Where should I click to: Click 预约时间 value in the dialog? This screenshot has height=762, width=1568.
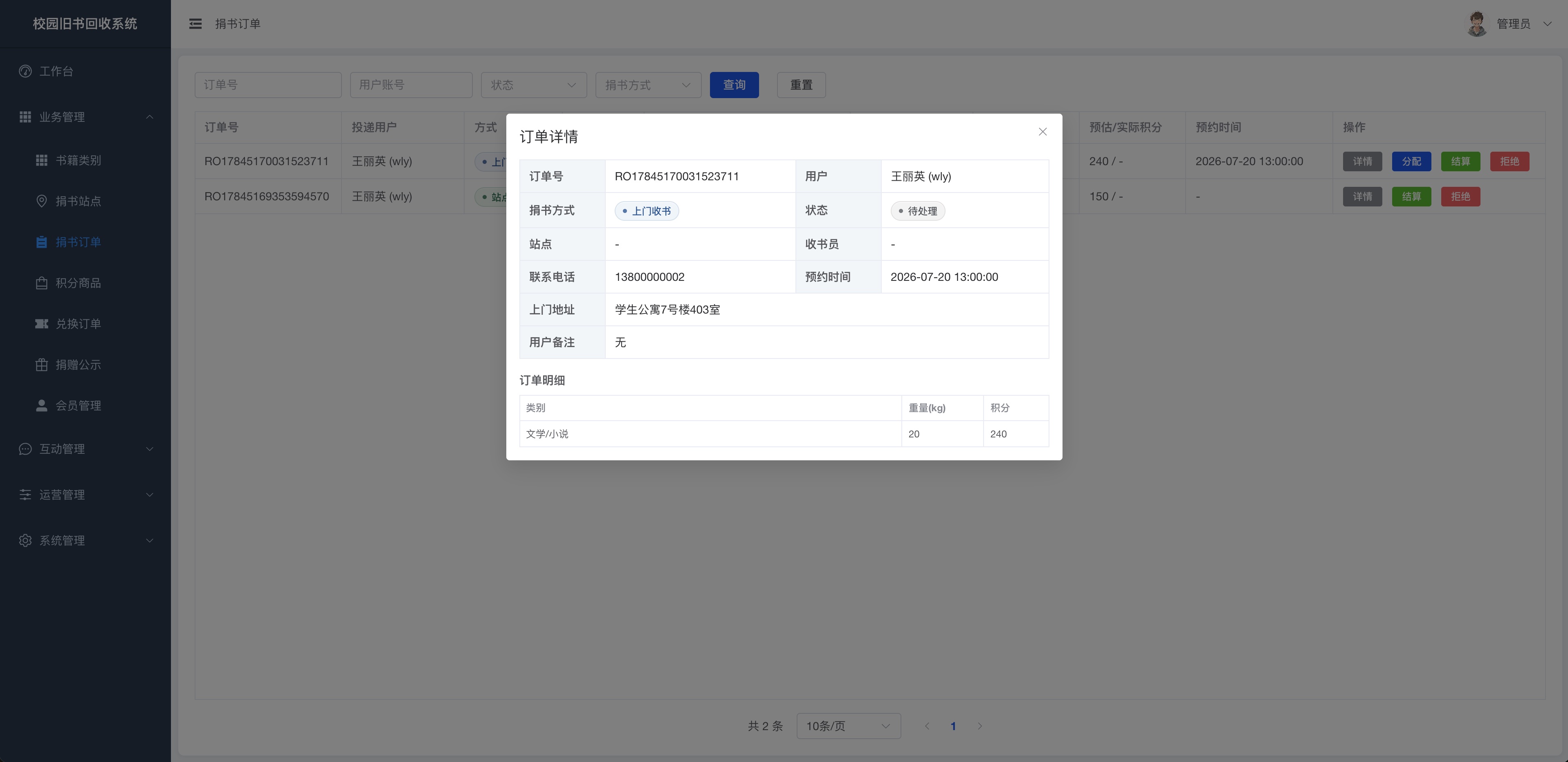click(x=944, y=277)
